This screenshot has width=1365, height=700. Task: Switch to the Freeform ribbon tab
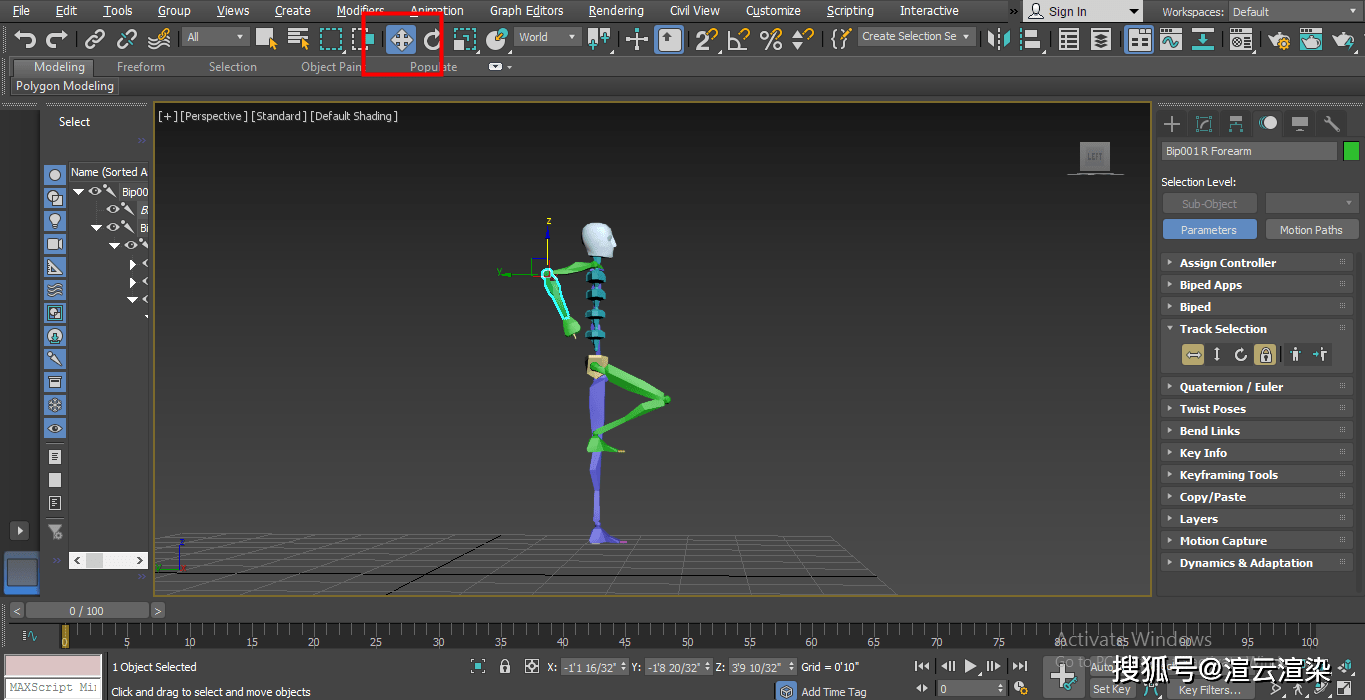point(140,67)
